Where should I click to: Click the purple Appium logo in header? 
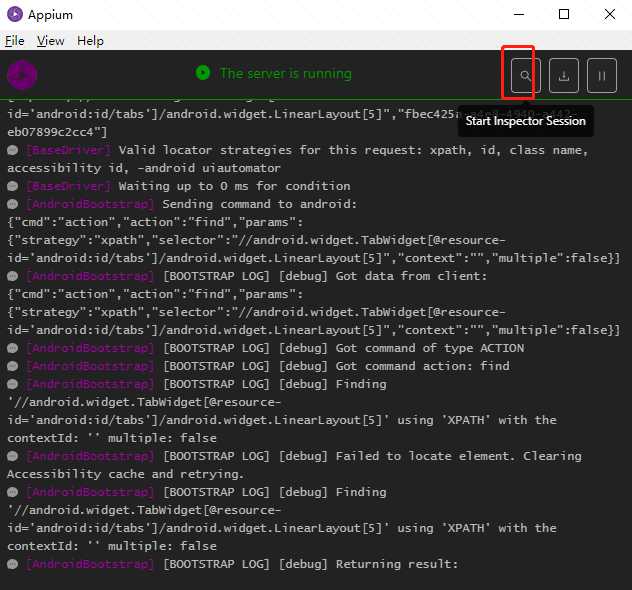(x=22, y=75)
